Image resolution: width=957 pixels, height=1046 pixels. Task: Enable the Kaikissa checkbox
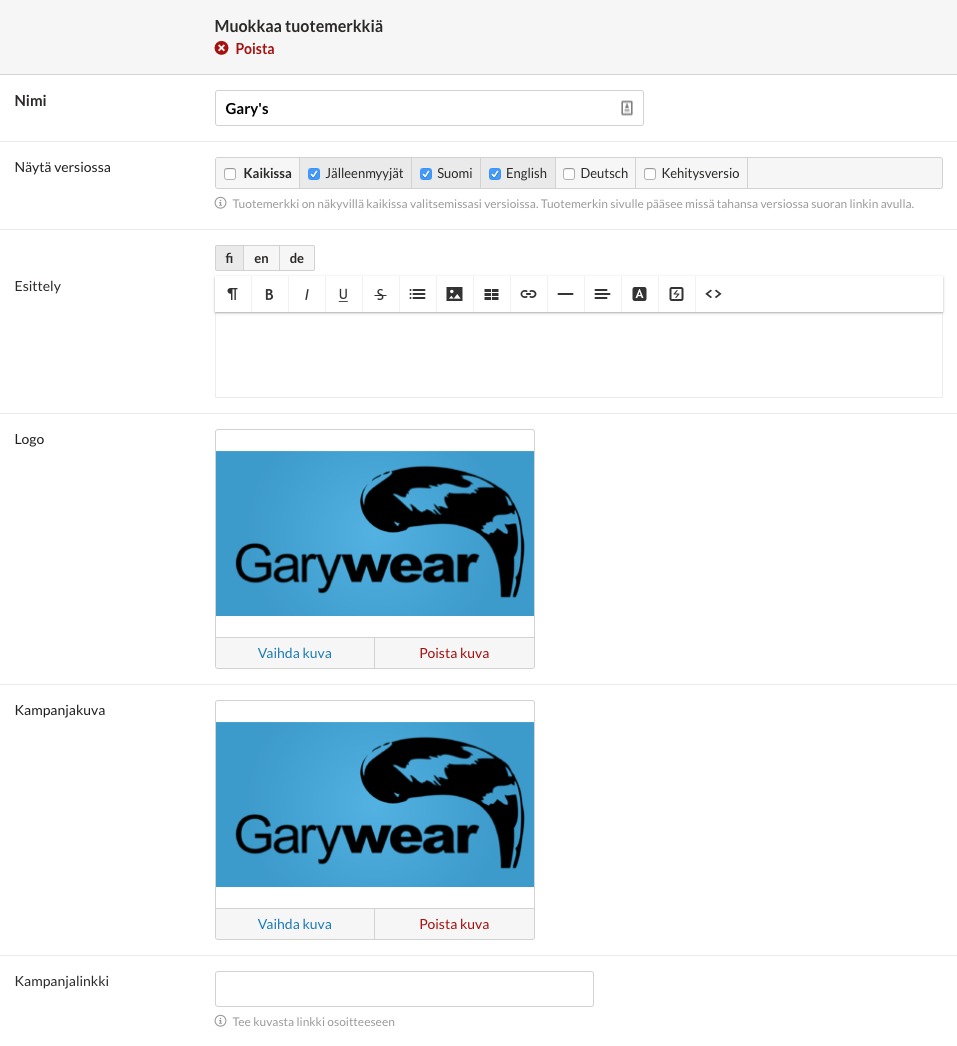coord(230,174)
